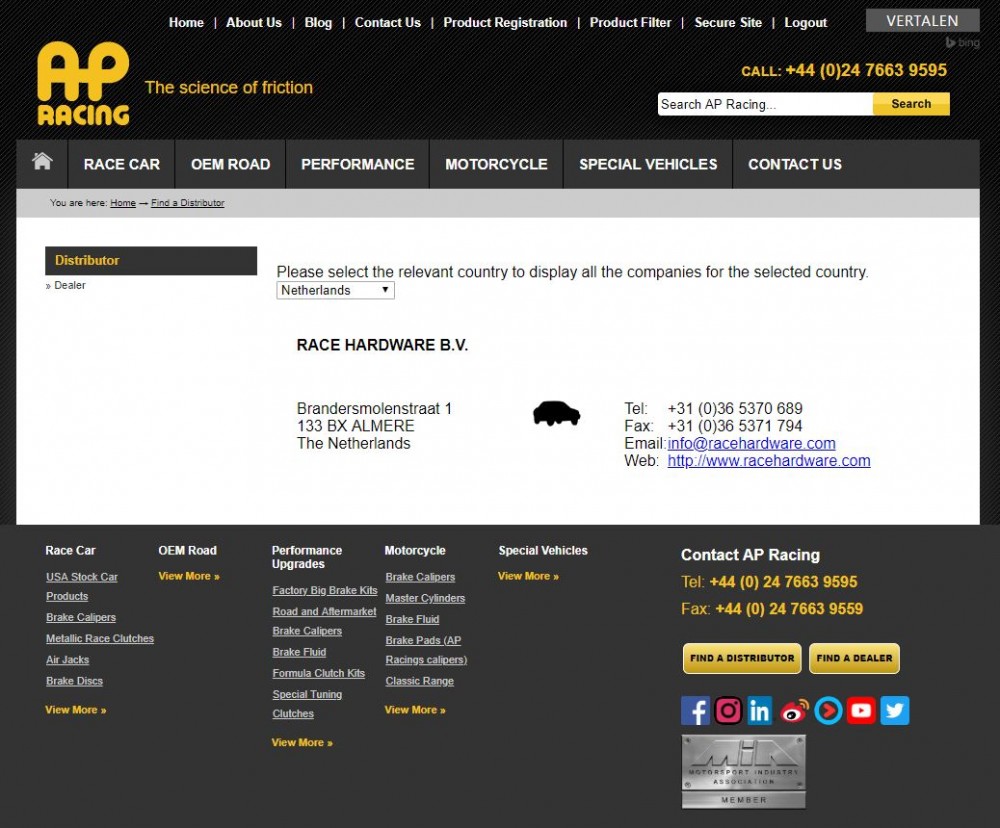Click Find a Distributor breadcrumb link

188,203
